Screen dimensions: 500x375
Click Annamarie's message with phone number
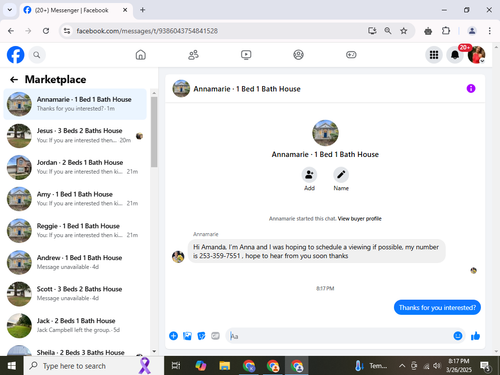pos(317,251)
